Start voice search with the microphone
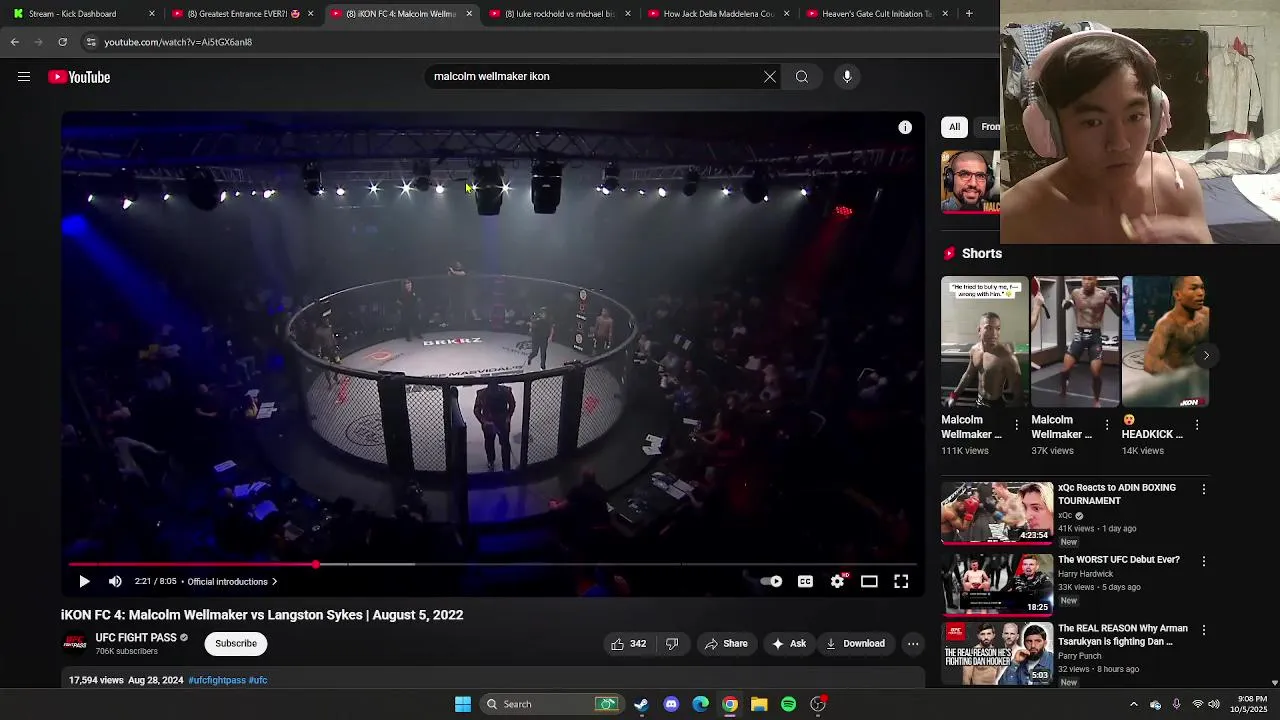Screen dimensions: 1280x720 tap(847, 77)
